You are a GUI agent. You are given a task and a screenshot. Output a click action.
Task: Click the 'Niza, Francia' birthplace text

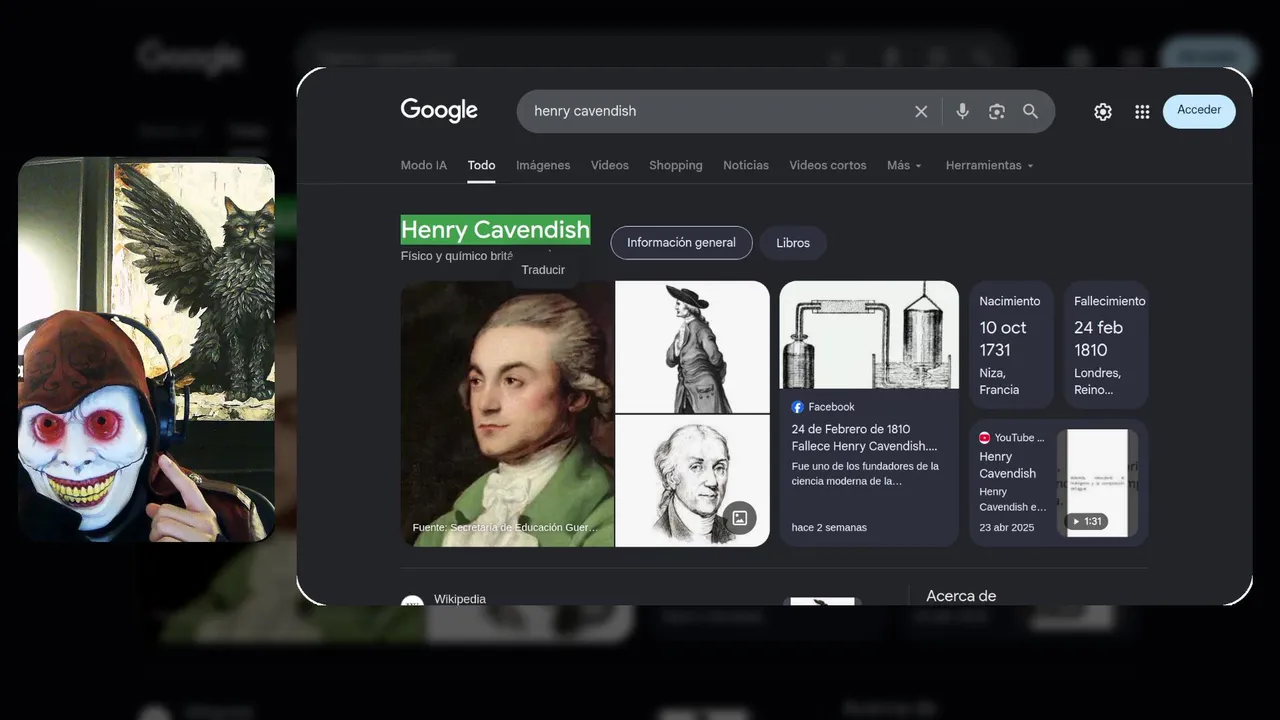(999, 381)
